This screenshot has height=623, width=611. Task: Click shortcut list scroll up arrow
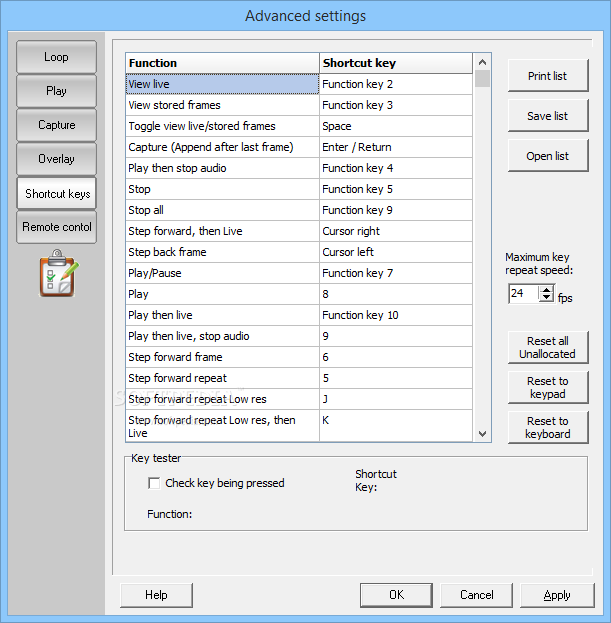[x=482, y=62]
